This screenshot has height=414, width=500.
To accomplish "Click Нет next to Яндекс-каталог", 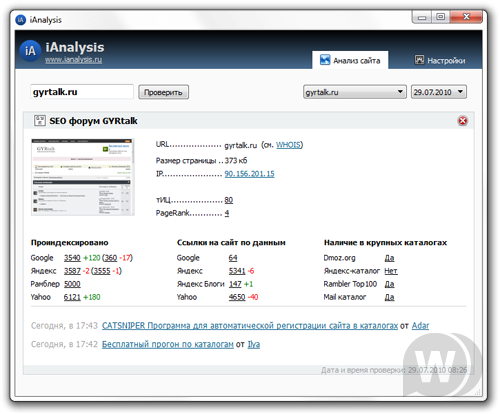I will (x=391, y=271).
